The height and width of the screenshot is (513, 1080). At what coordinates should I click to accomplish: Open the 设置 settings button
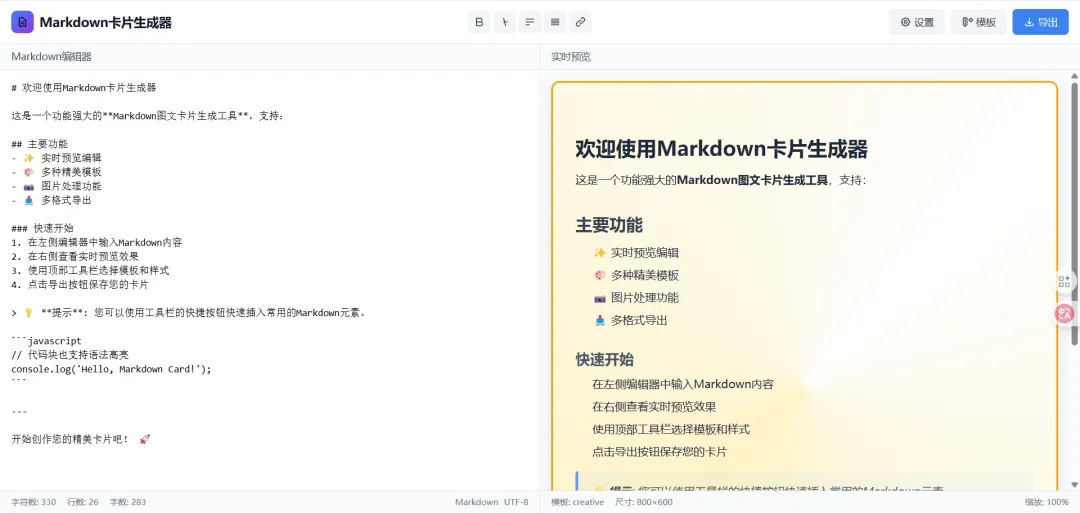[917, 22]
